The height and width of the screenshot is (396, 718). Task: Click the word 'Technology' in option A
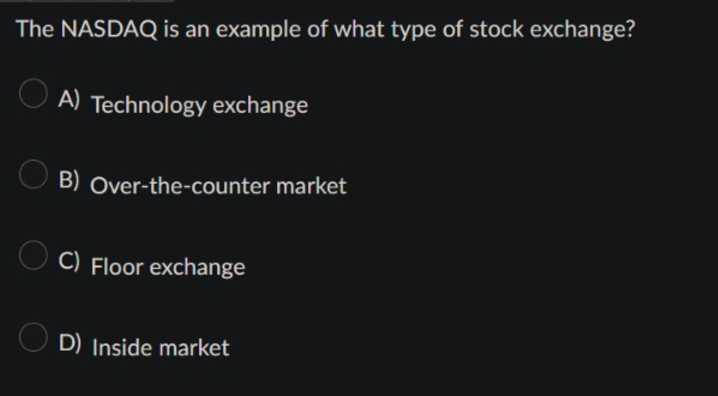coord(149,106)
